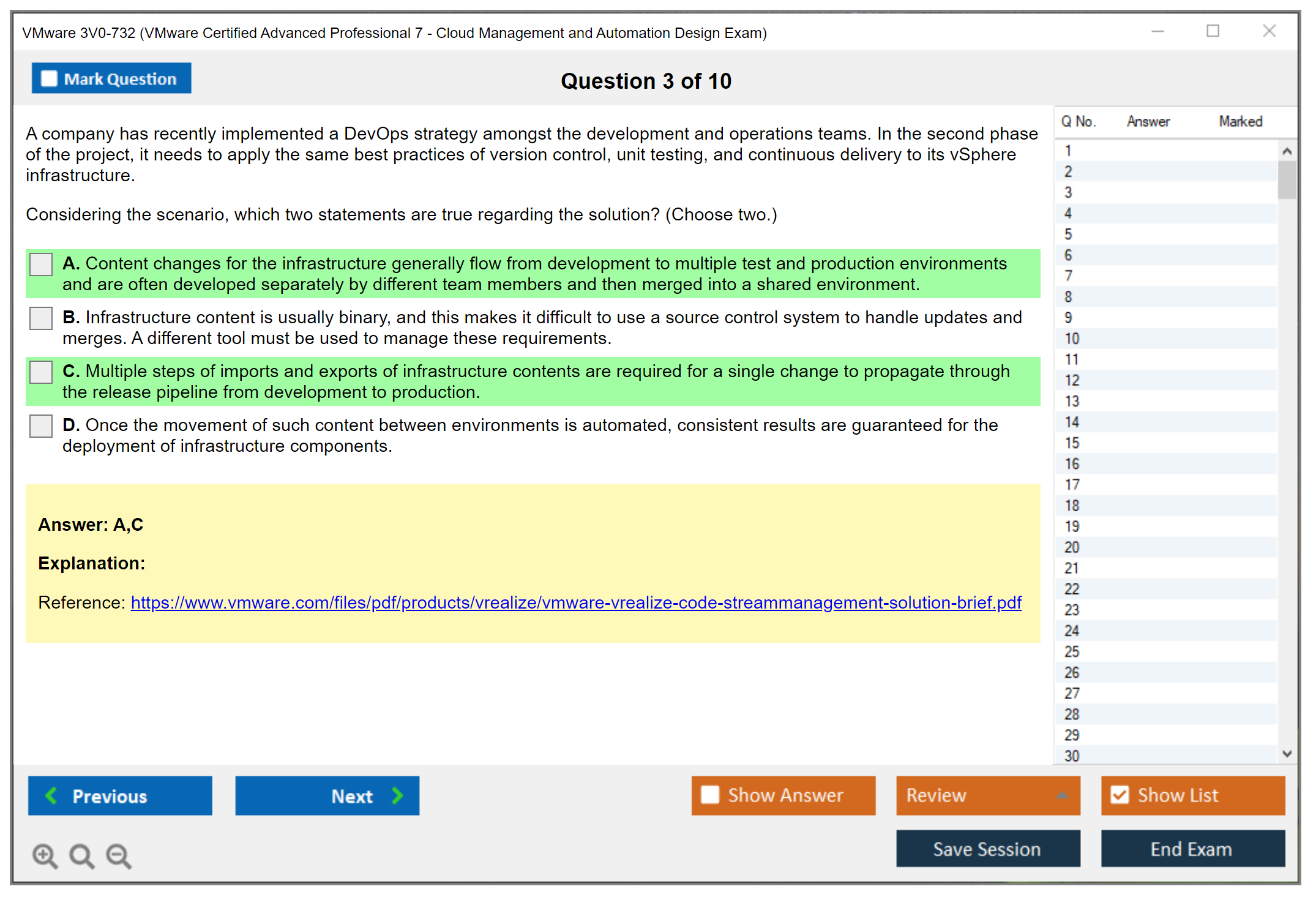Close the exam window
1316x900 pixels.
(x=1269, y=31)
